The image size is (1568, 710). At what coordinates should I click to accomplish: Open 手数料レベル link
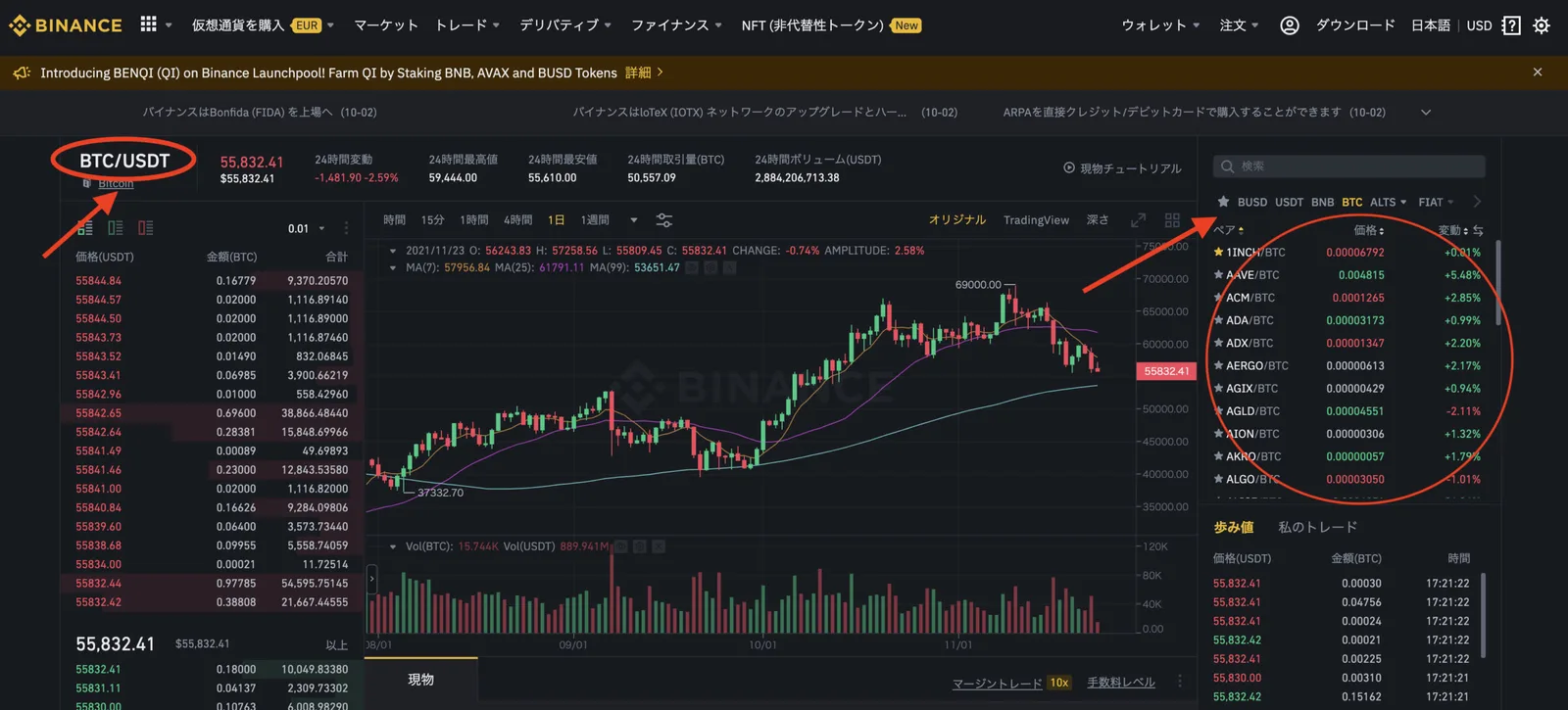(x=1121, y=683)
